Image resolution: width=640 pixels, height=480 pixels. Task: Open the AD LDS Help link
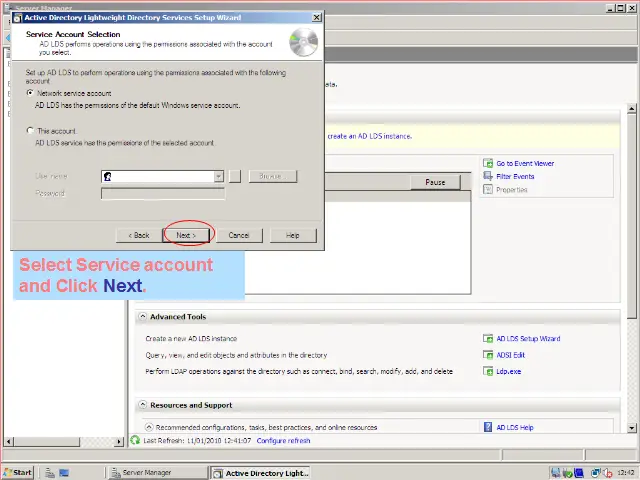515,427
